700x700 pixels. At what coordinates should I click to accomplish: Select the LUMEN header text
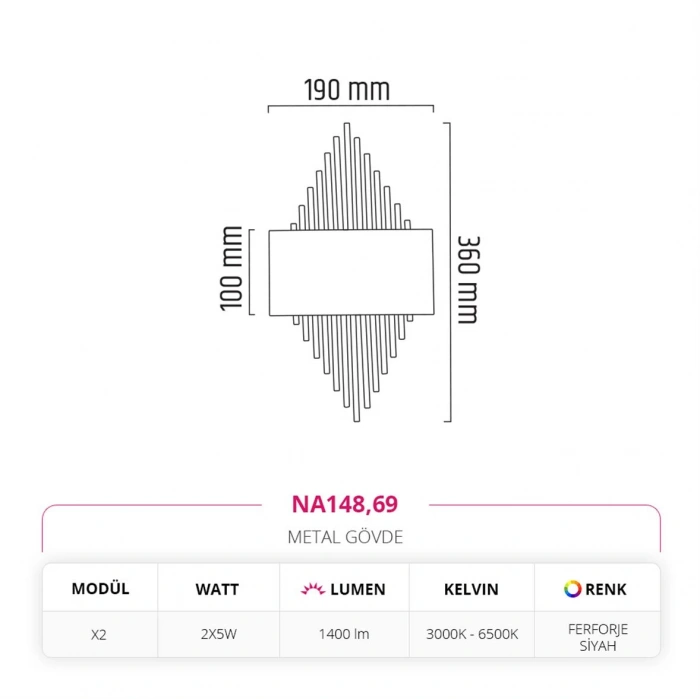click(x=355, y=589)
